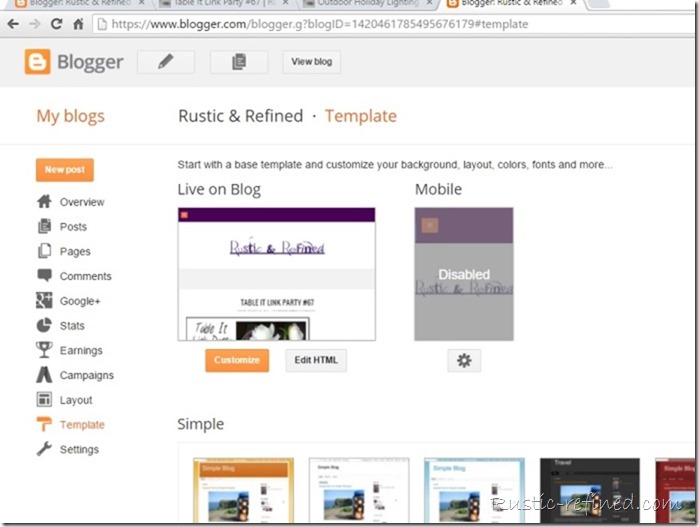Open Settings in the sidebar
This screenshot has width=699, height=527.
click(x=79, y=449)
